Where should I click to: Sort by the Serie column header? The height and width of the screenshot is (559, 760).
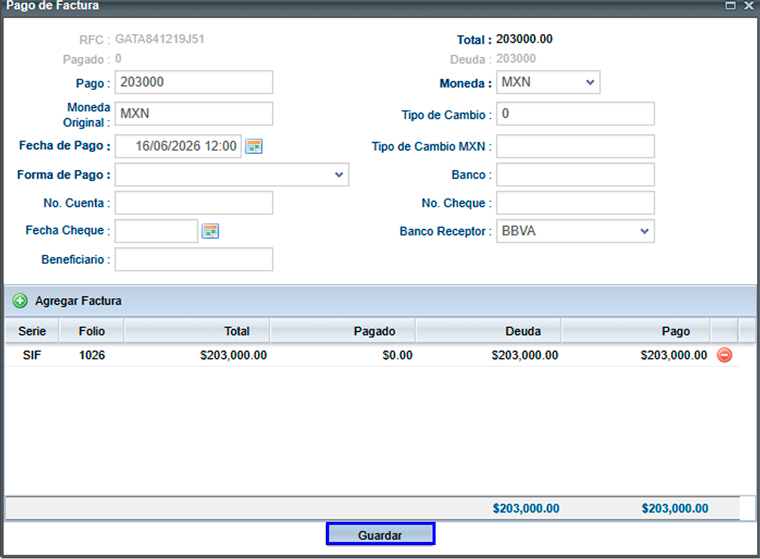click(32, 331)
